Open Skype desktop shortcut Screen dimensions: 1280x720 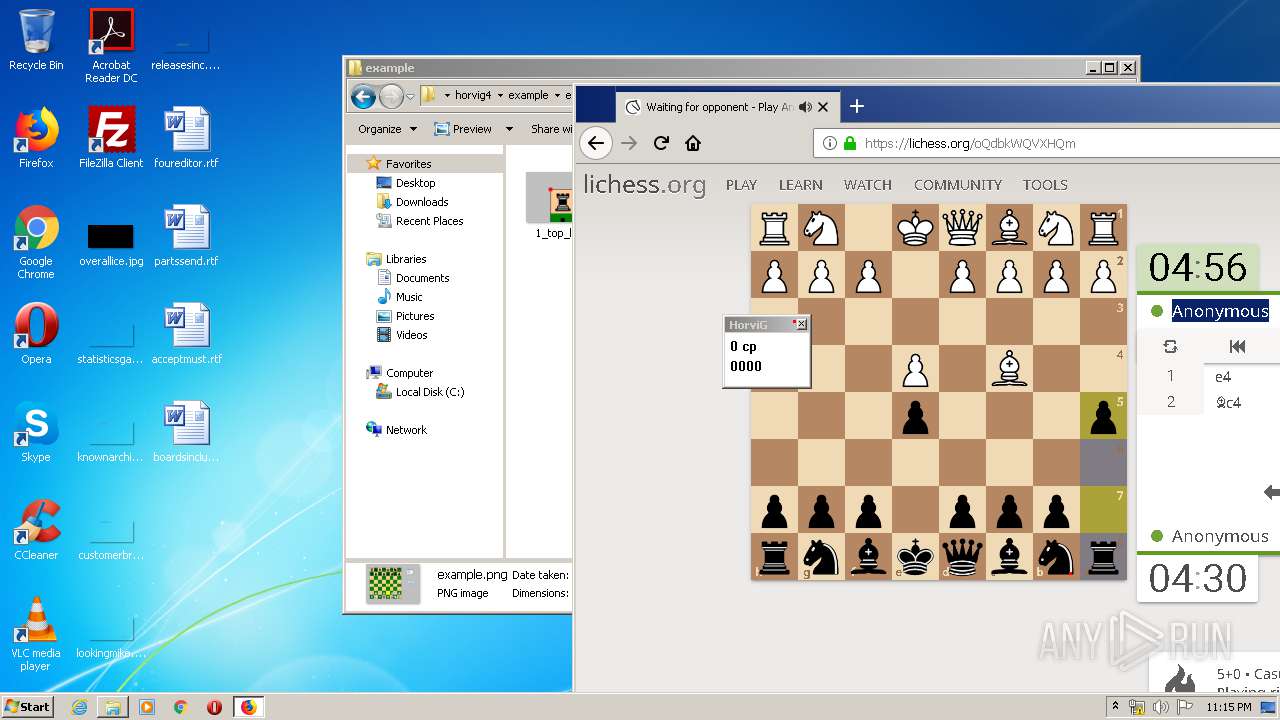36,431
